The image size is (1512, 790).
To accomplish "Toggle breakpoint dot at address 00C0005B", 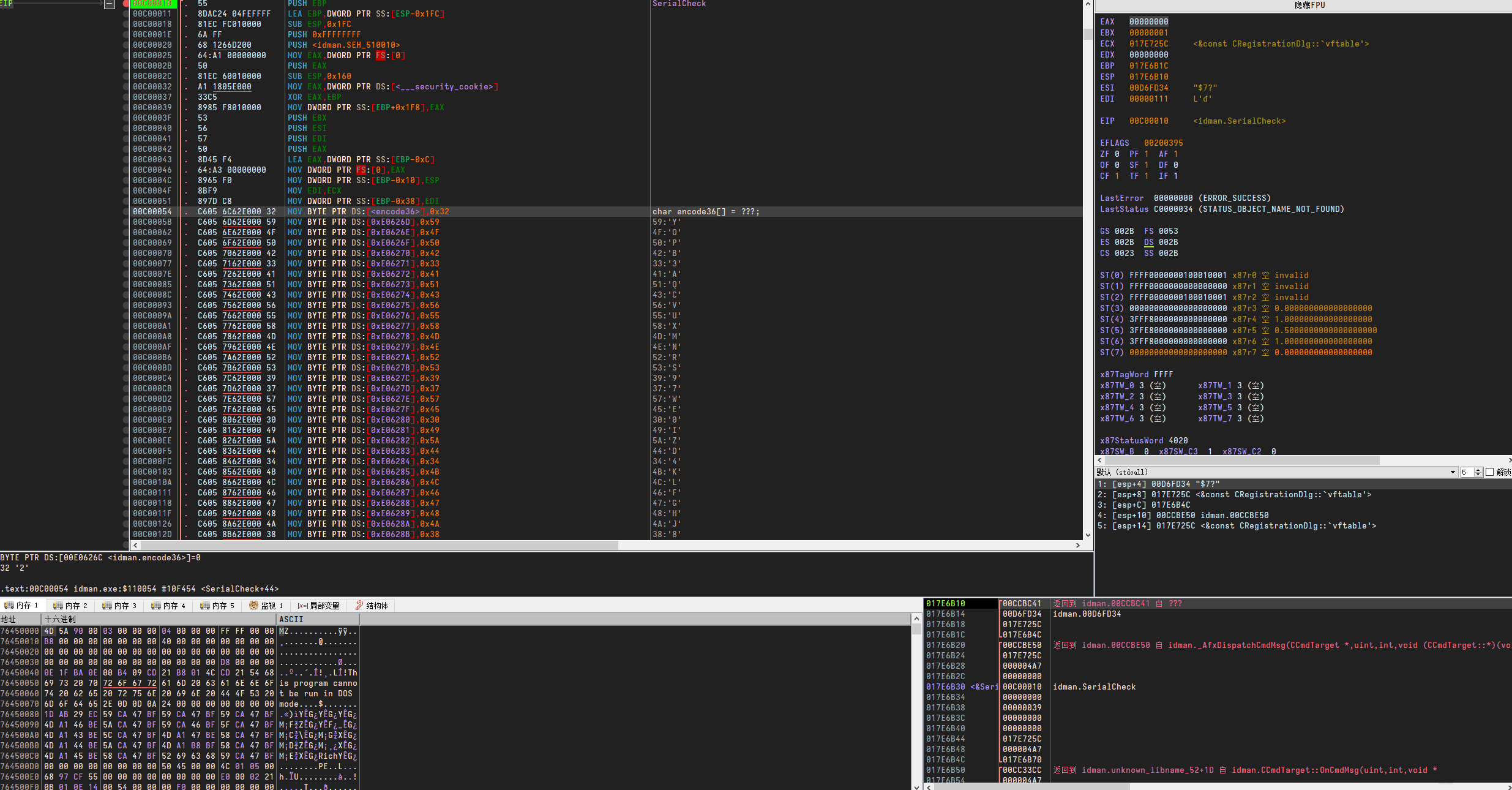I will 126,222.
